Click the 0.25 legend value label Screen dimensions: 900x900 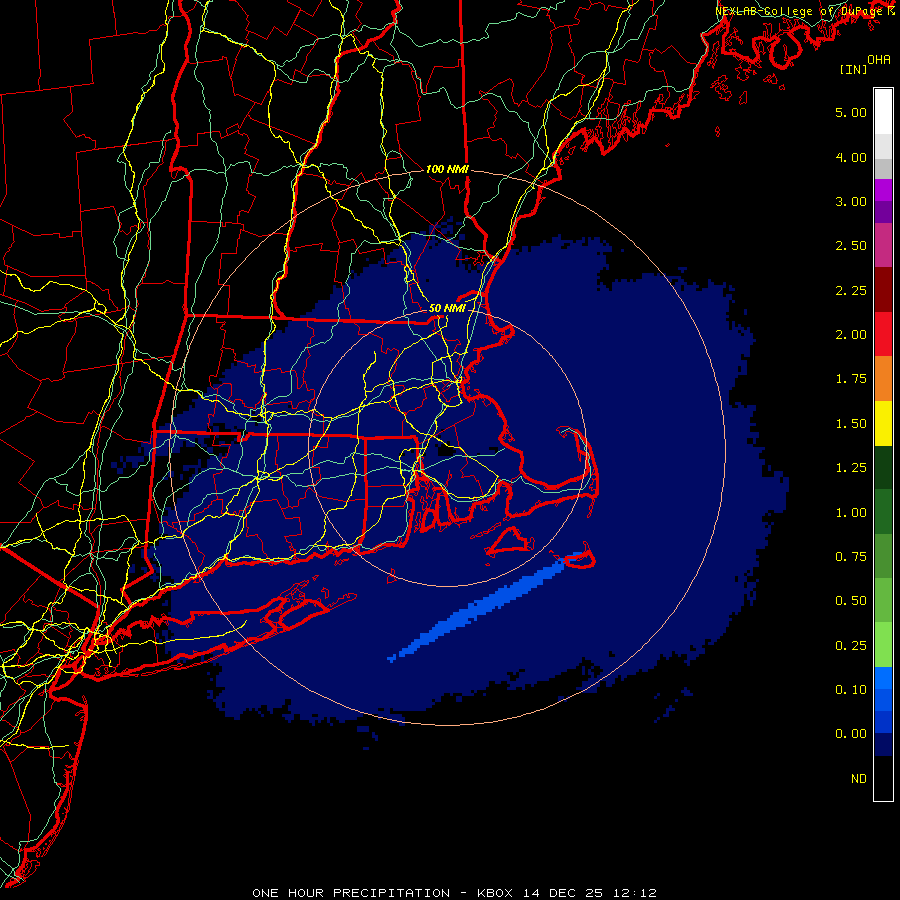point(851,646)
